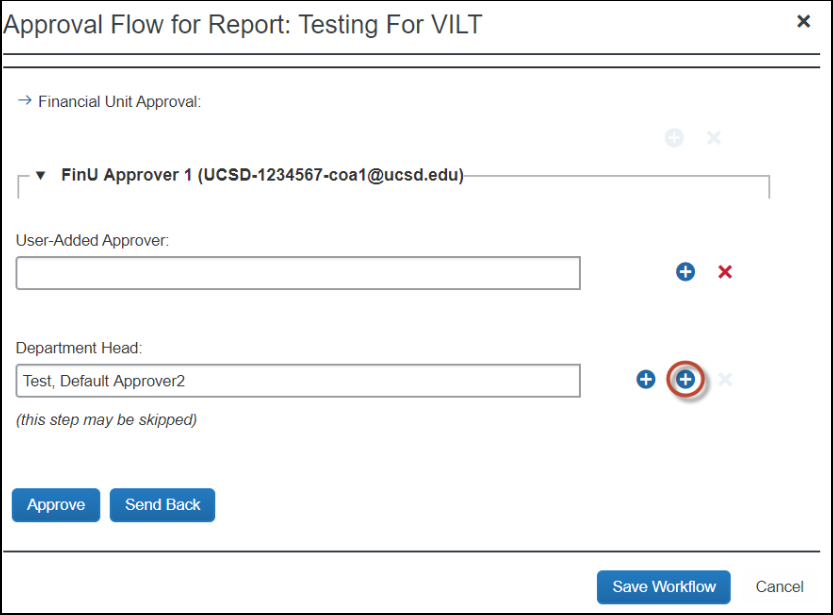Collapse the FinU Approver 1 section
833x615 pixels.
(x=41, y=176)
